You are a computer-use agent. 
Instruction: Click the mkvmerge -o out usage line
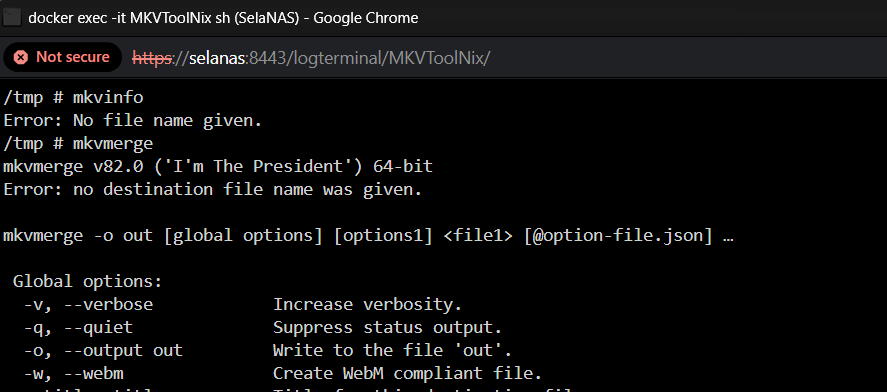pos(368,235)
